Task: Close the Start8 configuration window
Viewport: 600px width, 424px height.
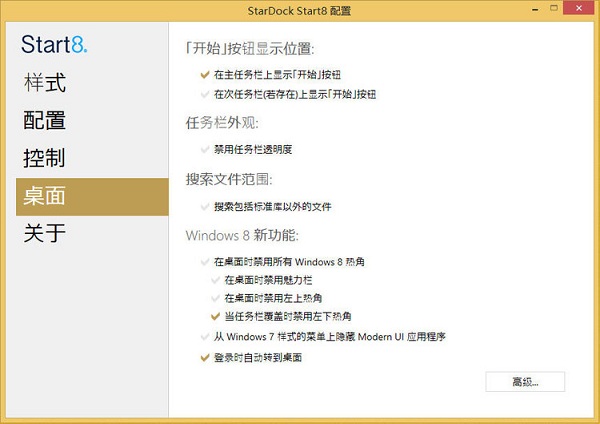Action: coord(579,8)
